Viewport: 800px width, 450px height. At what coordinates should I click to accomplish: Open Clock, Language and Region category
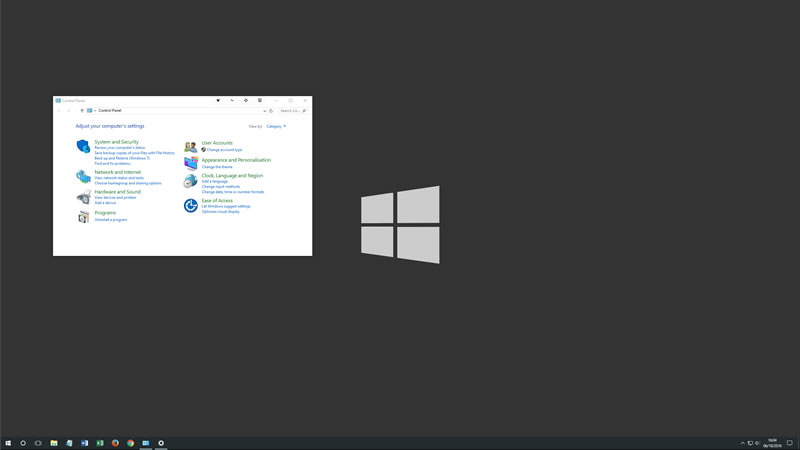[x=232, y=176]
